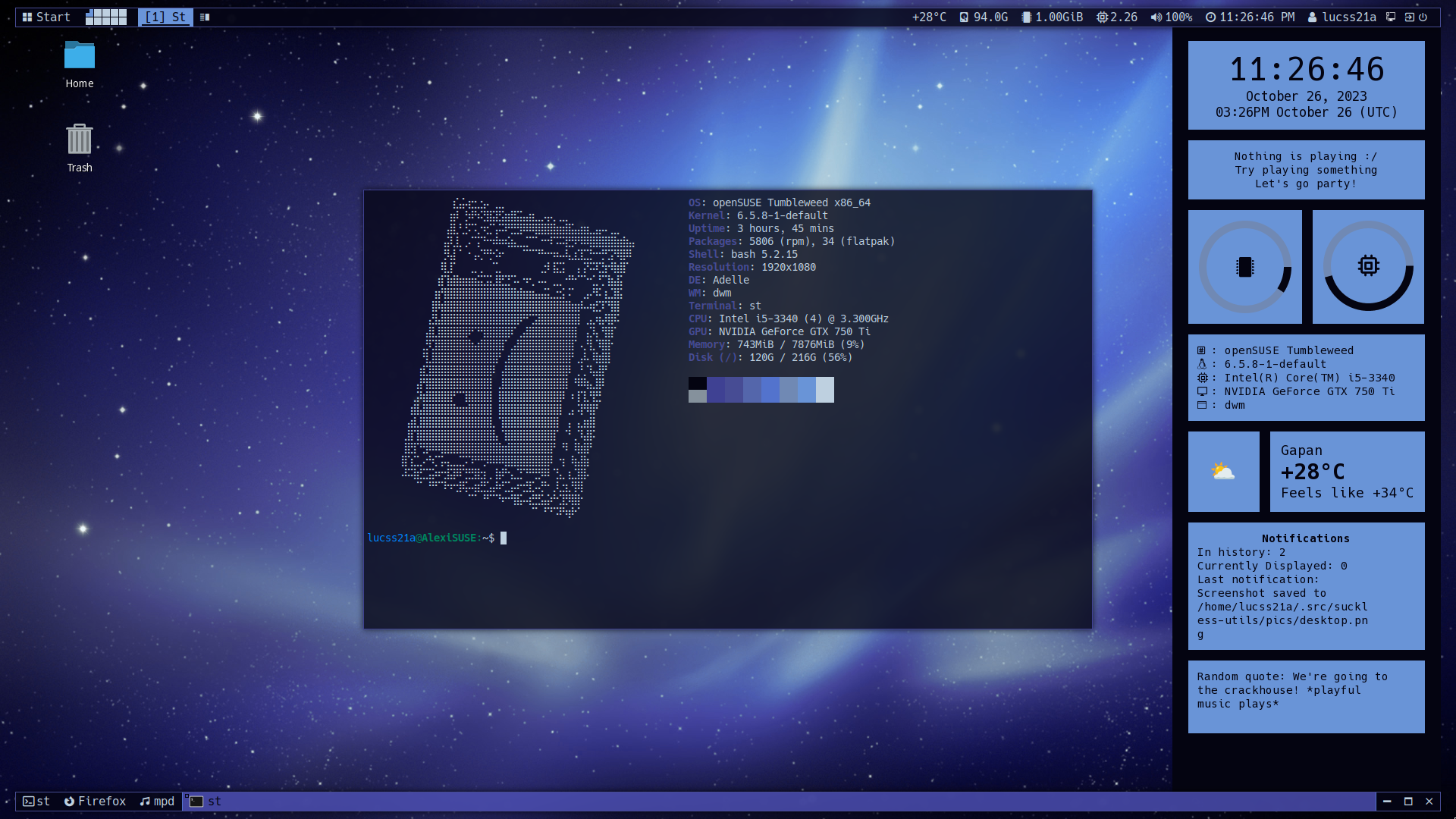This screenshot has height=819, width=1456.
Task: Click the volume speaker icon
Action: point(1156,17)
